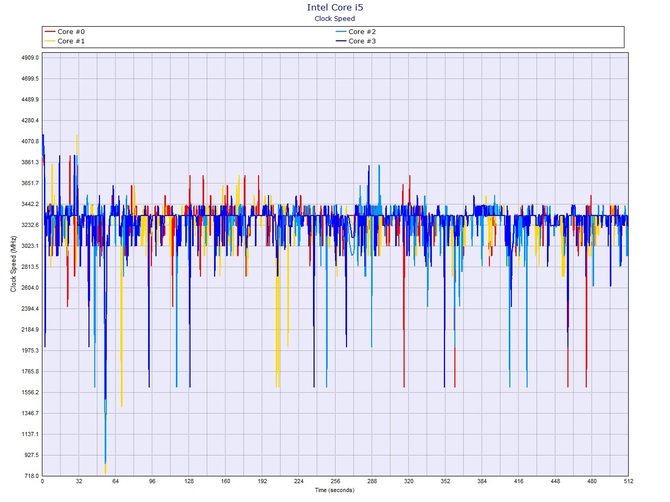Click the Clock Speed (MHz) axis label

[13, 264]
